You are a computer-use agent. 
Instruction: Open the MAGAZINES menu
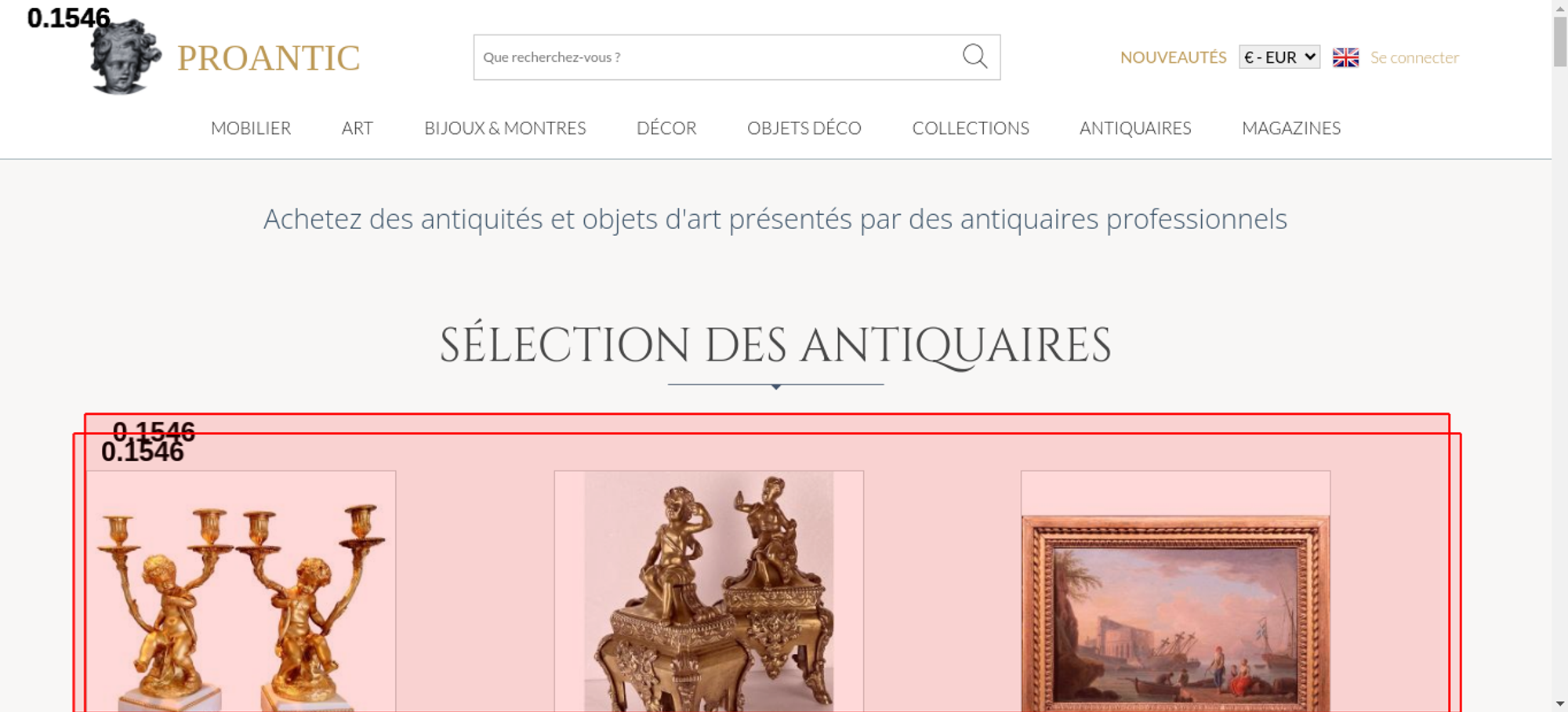click(1291, 128)
